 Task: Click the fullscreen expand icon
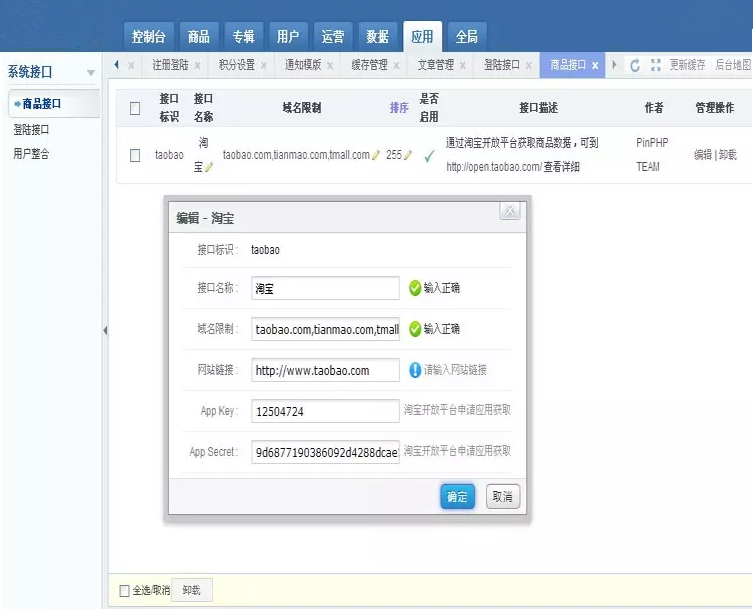(655, 65)
